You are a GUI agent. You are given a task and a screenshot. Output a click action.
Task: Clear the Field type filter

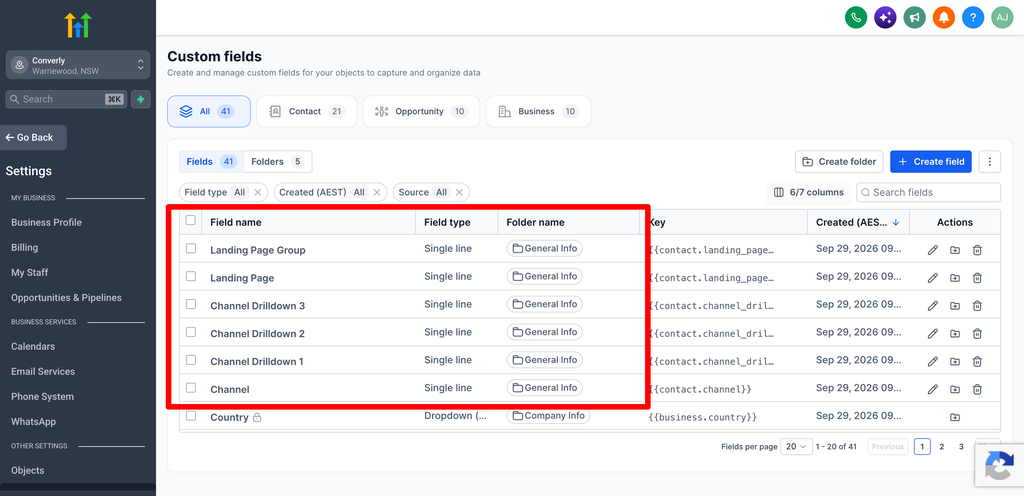pyautogui.click(x=257, y=193)
